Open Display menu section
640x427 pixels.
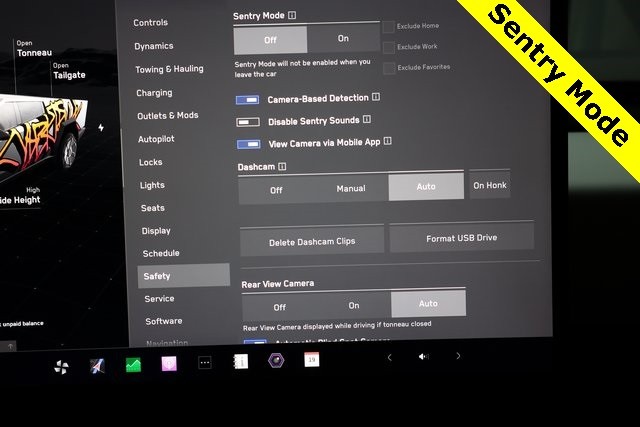(x=156, y=231)
